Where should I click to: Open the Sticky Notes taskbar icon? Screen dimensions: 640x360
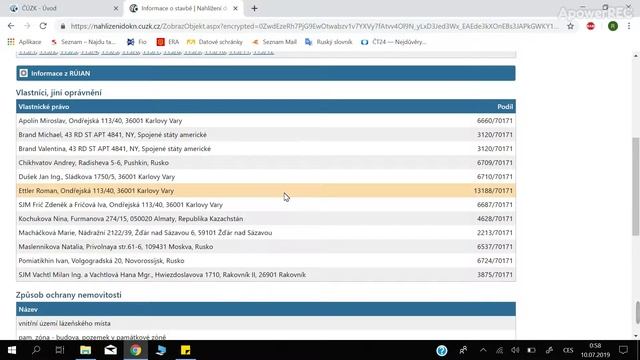coord(185,350)
